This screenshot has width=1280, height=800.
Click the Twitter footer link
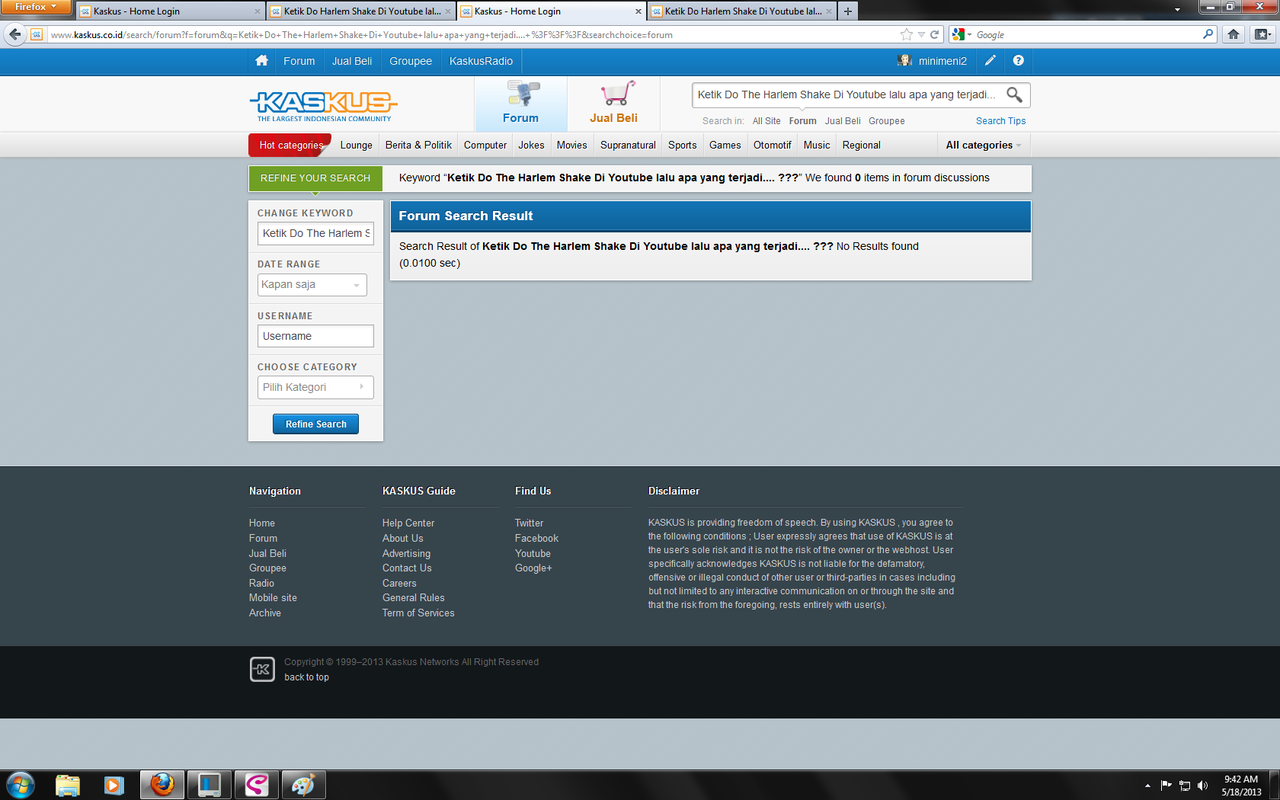(x=529, y=523)
